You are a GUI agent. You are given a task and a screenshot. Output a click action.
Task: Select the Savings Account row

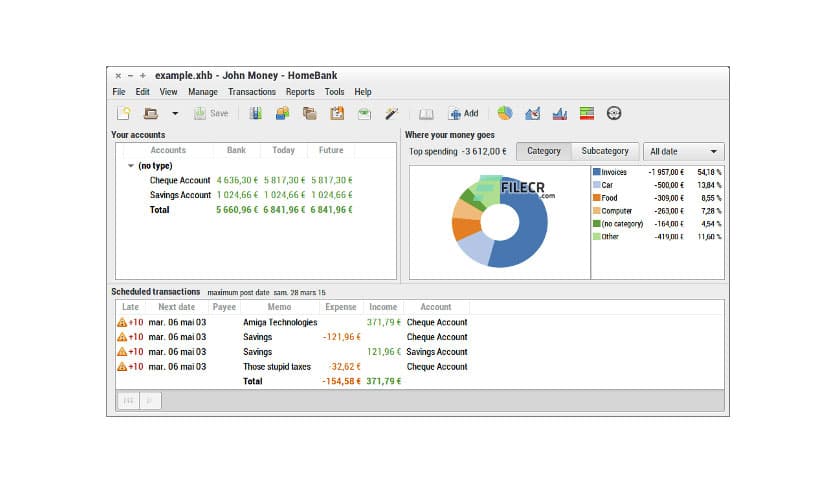click(x=256, y=195)
